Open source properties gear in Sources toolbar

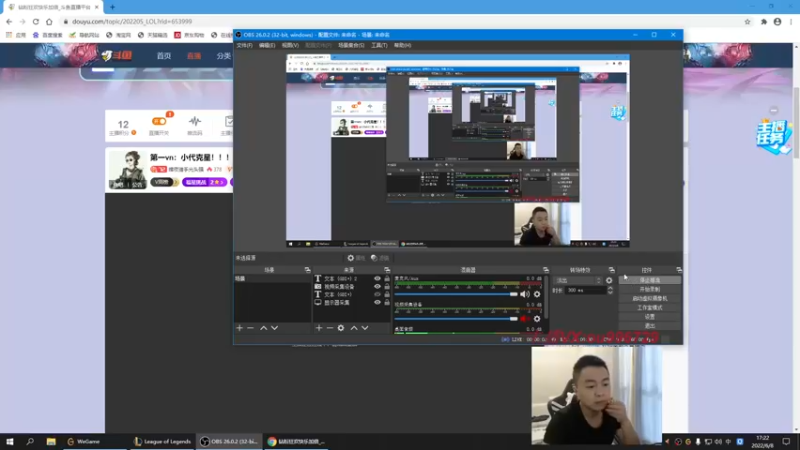pos(341,328)
